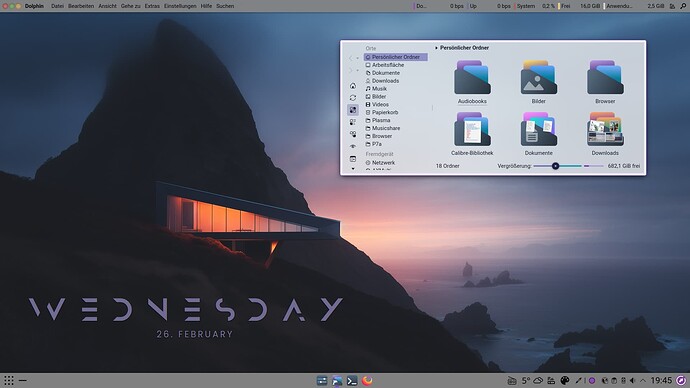Image resolution: width=690 pixels, height=388 pixels.
Task: Expand the toolbar overflow arrow at bottom
Action: 353,169
